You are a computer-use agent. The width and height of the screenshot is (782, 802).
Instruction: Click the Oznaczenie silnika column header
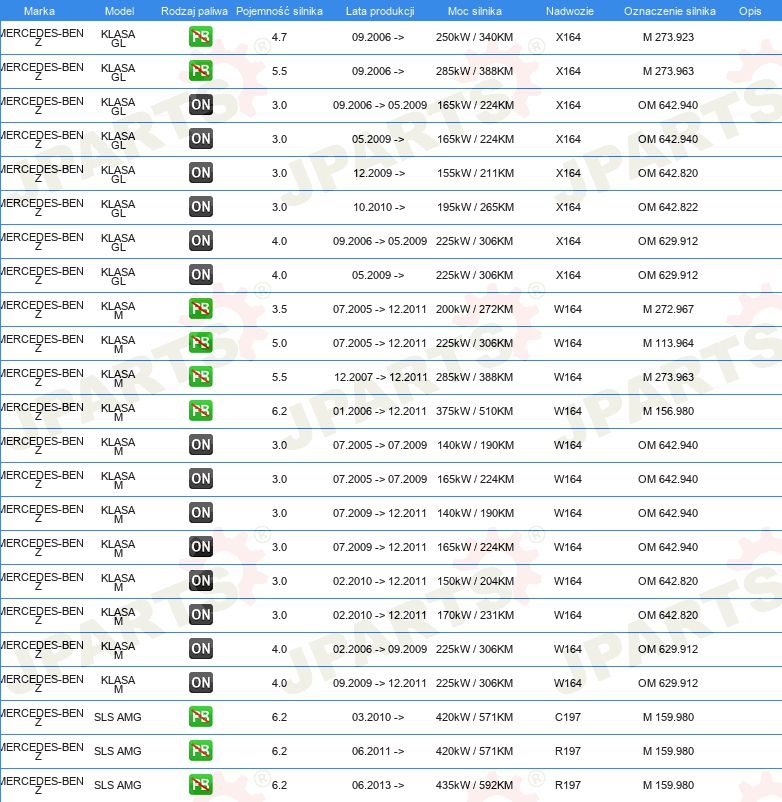click(669, 10)
